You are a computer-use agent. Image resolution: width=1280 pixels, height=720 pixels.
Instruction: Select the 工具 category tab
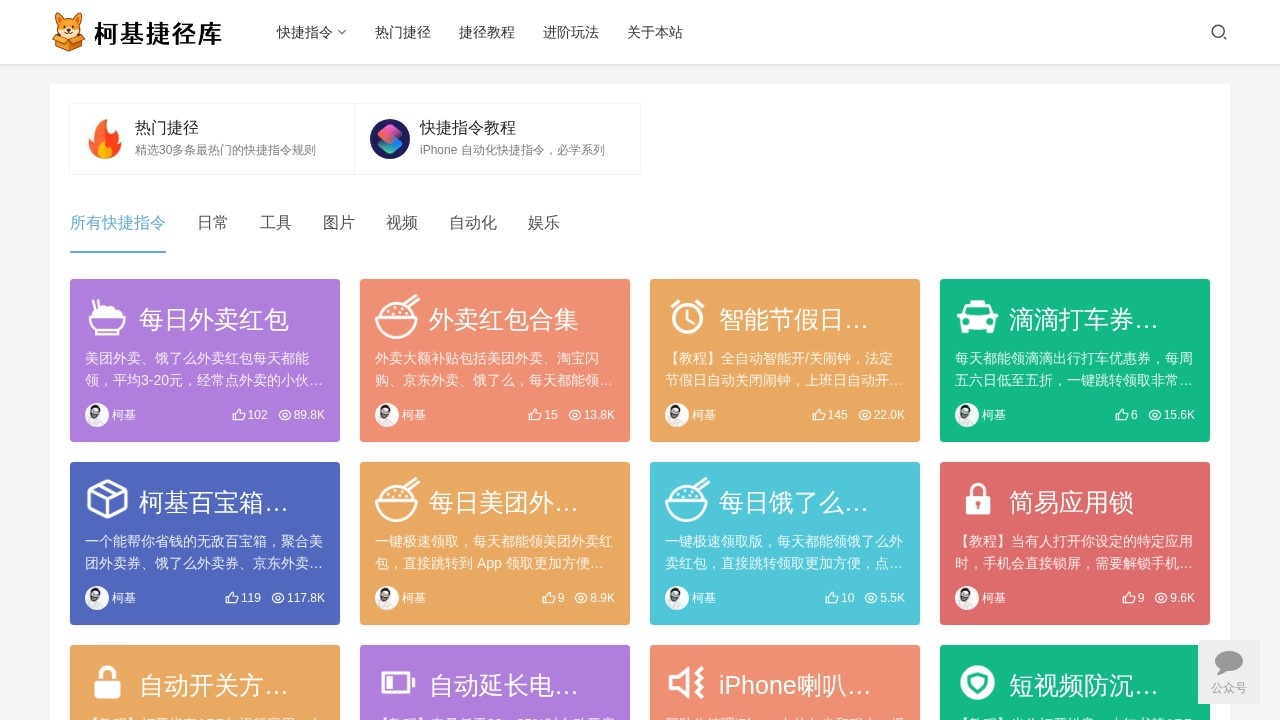[276, 223]
